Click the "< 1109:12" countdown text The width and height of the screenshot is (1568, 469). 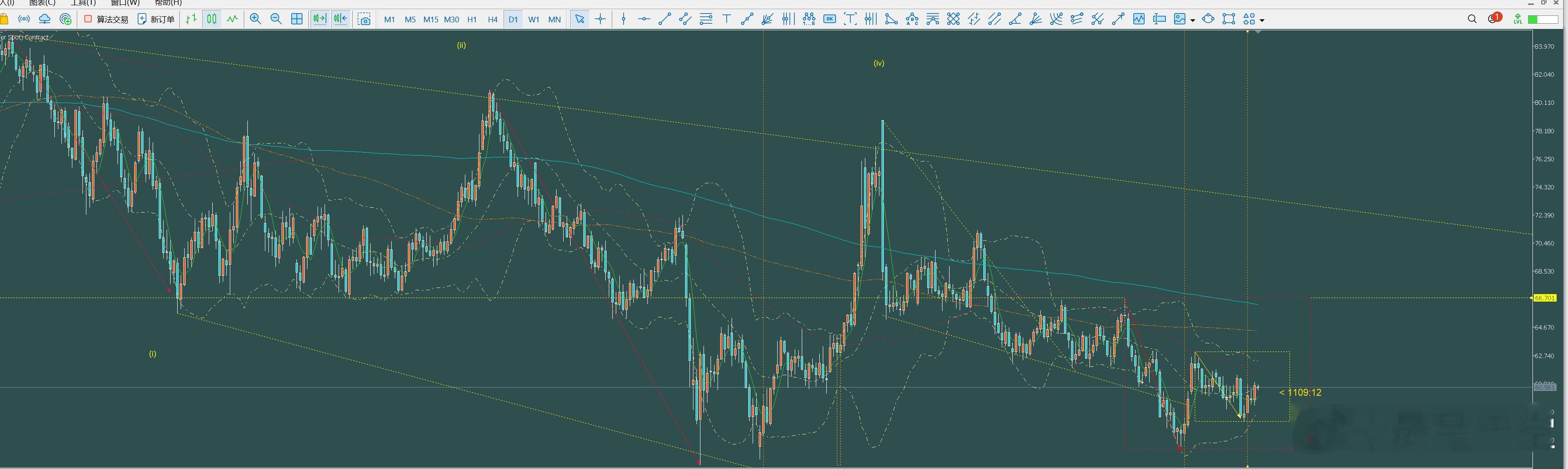pos(1300,392)
